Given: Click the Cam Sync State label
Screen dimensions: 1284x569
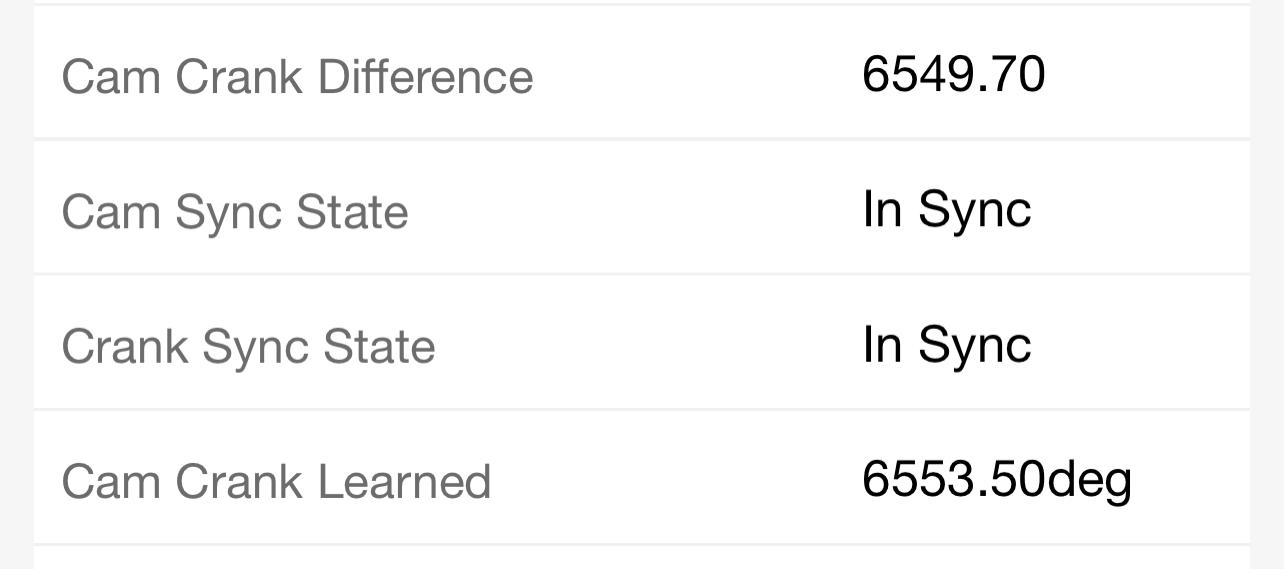Looking at the screenshot, I should tap(235, 212).
